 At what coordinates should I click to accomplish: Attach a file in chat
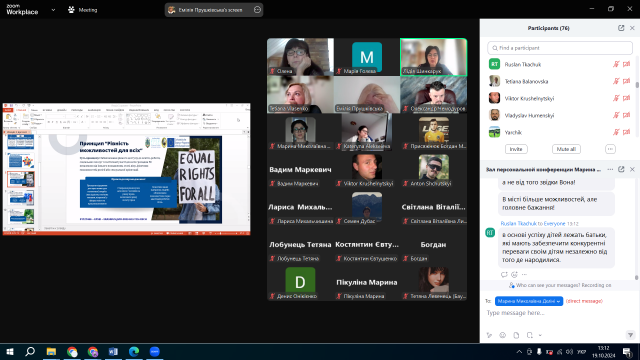point(516,335)
